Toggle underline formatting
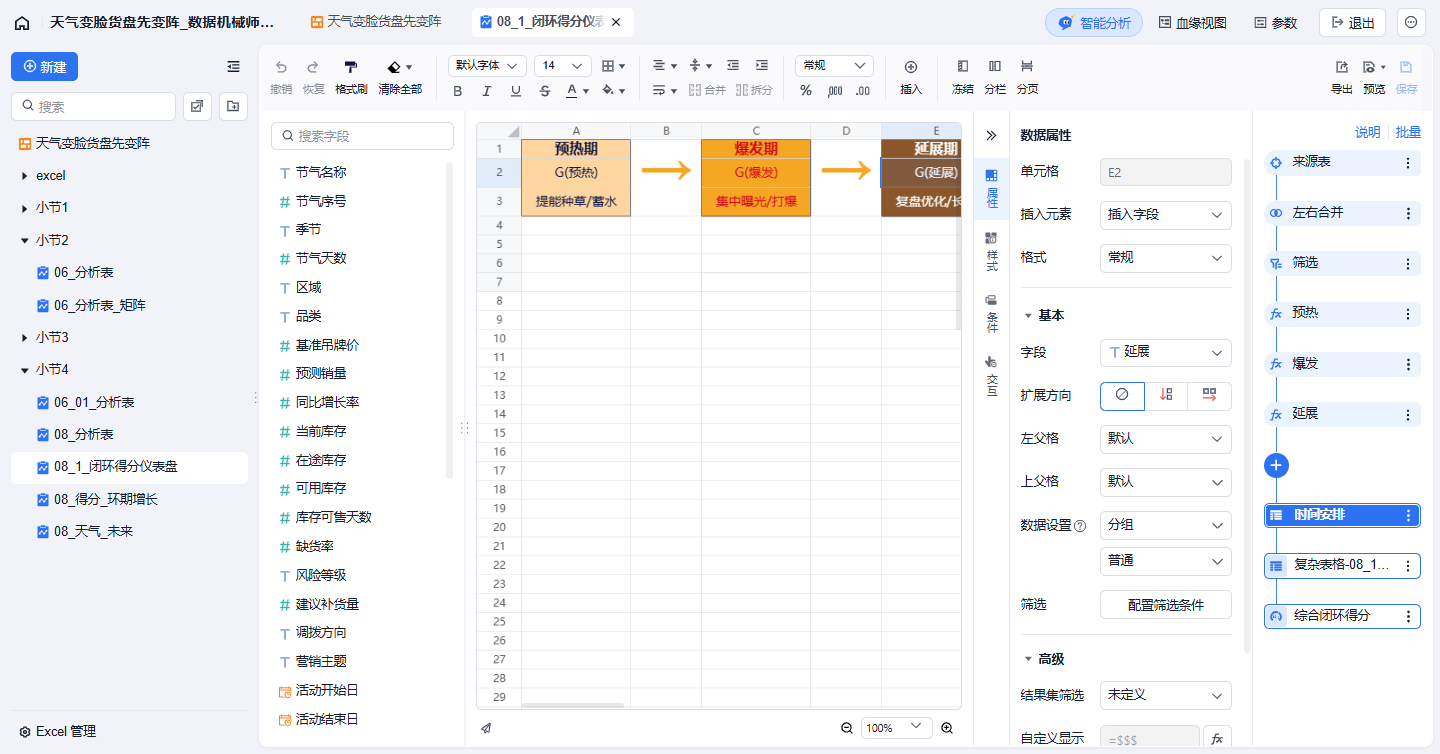This screenshot has width=1440, height=754. click(516, 91)
